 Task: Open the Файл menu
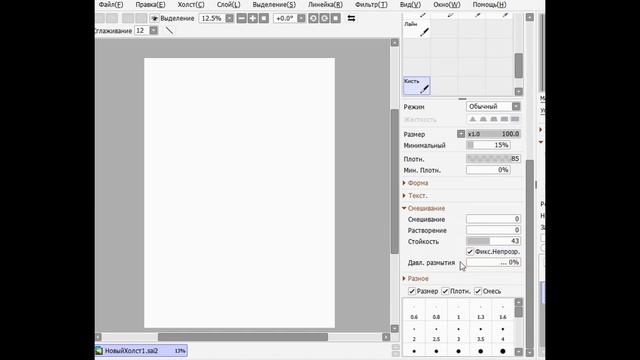tap(111, 4)
